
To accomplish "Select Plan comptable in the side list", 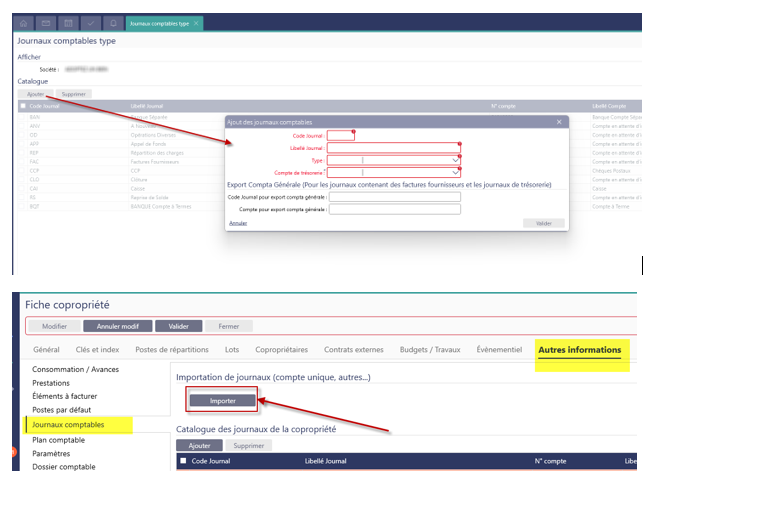I will click(x=59, y=439).
